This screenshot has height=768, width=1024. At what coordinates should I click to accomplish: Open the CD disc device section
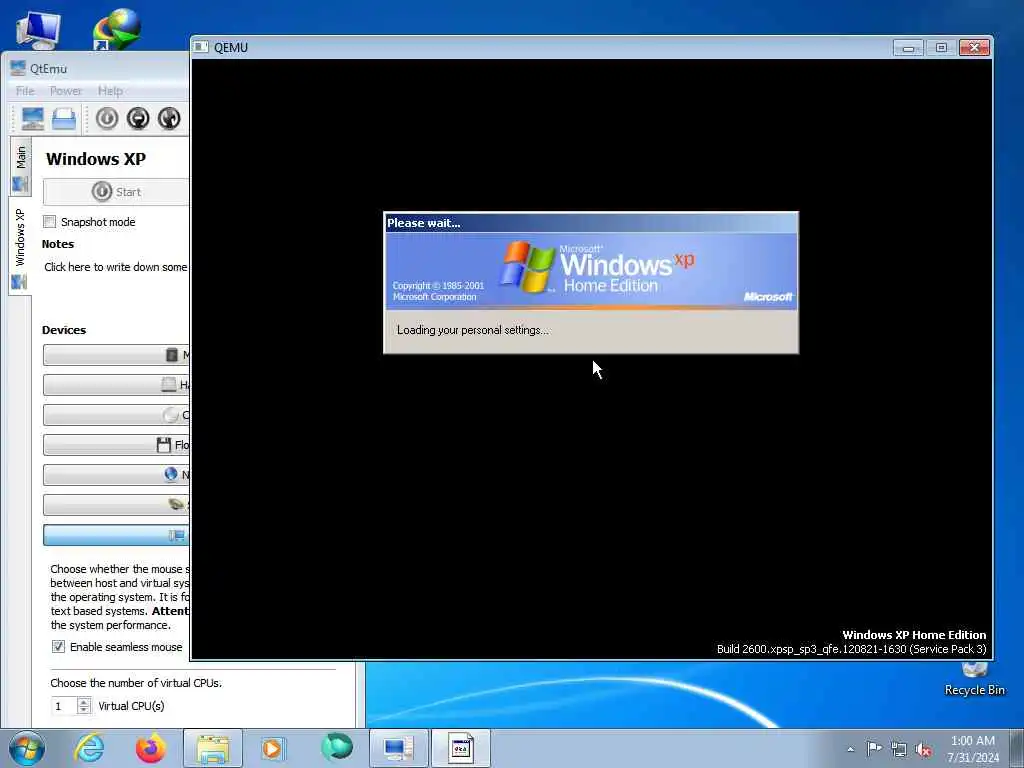pos(116,415)
